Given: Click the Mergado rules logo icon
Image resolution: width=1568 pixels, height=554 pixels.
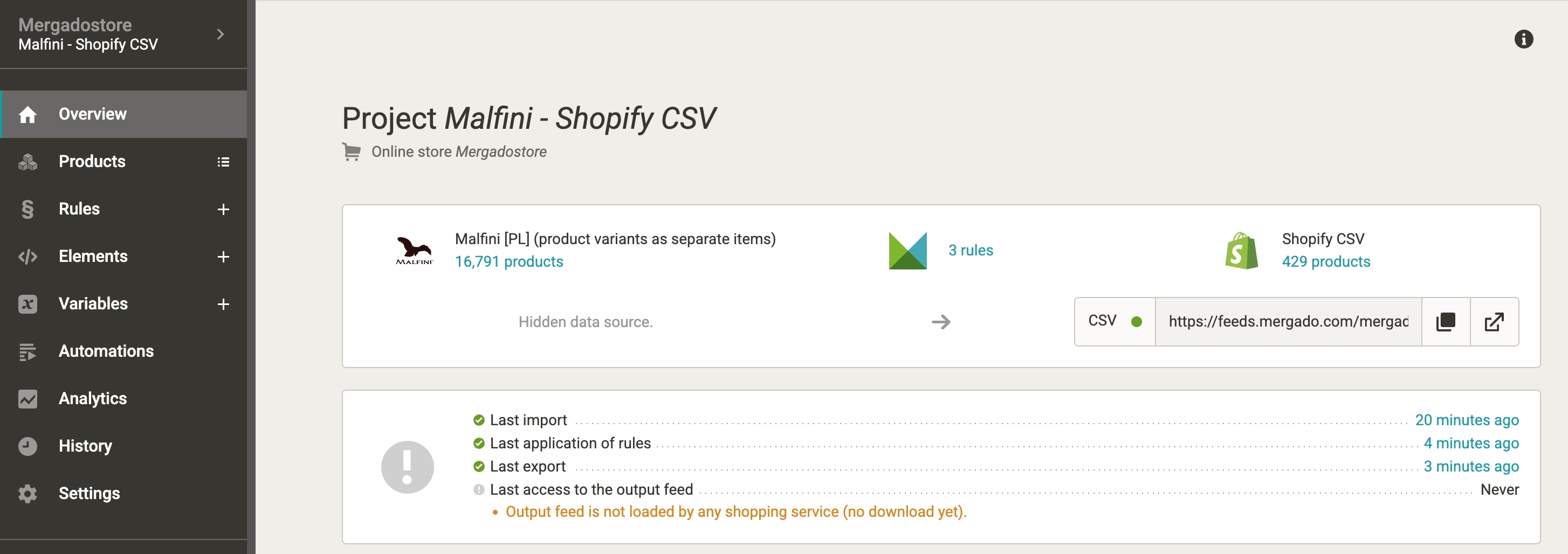Looking at the screenshot, I should (x=907, y=251).
